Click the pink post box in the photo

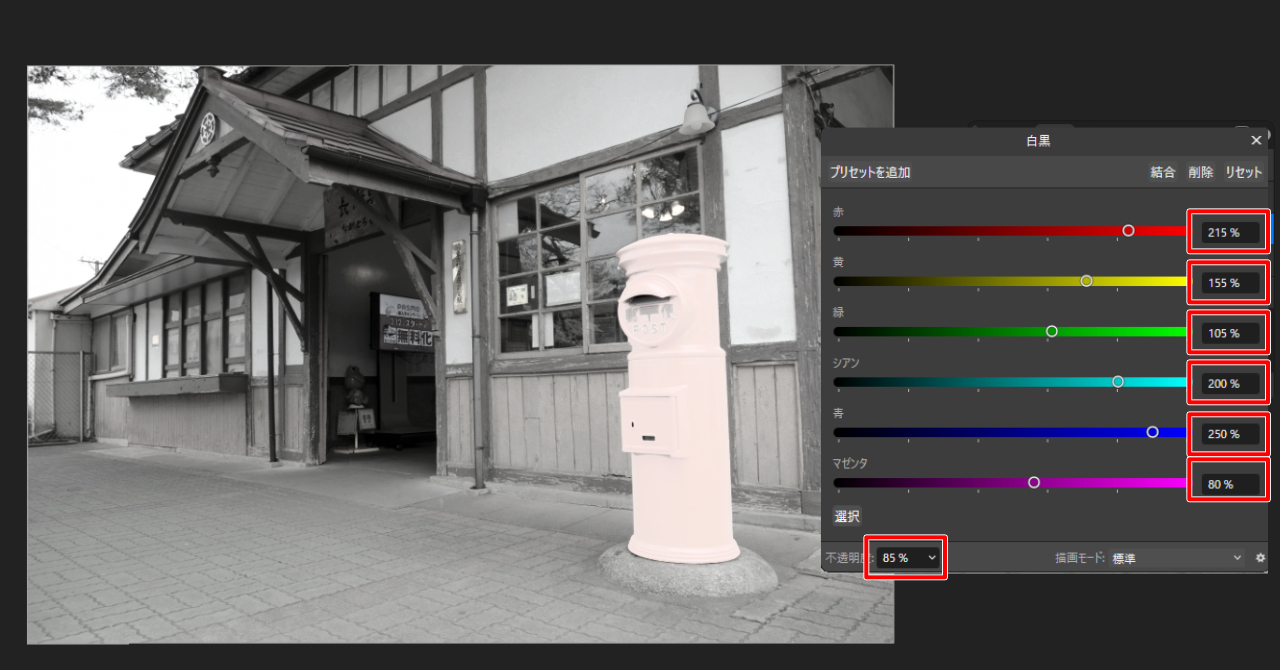[x=677, y=400]
